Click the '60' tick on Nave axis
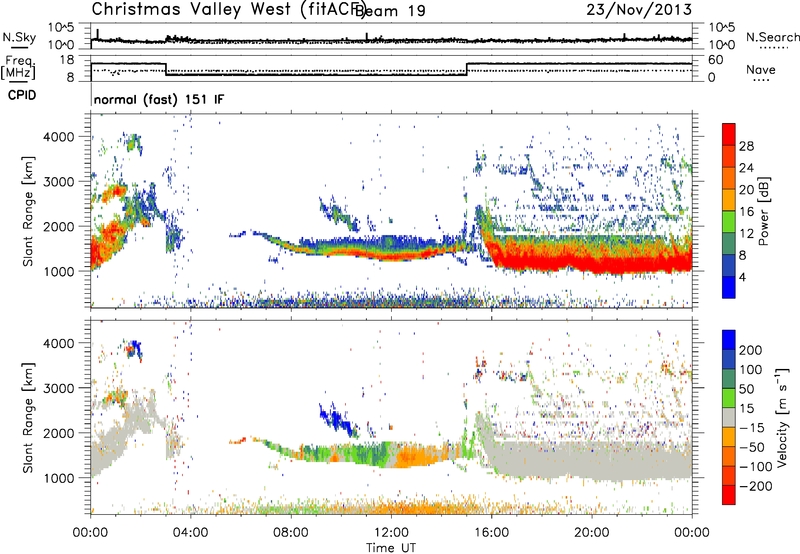Image resolution: width=800 pixels, height=554 pixels. [716, 60]
